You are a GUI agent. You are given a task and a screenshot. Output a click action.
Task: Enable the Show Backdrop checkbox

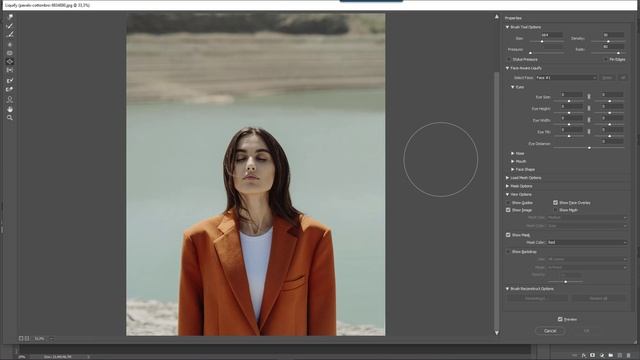[x=508, y=252]
